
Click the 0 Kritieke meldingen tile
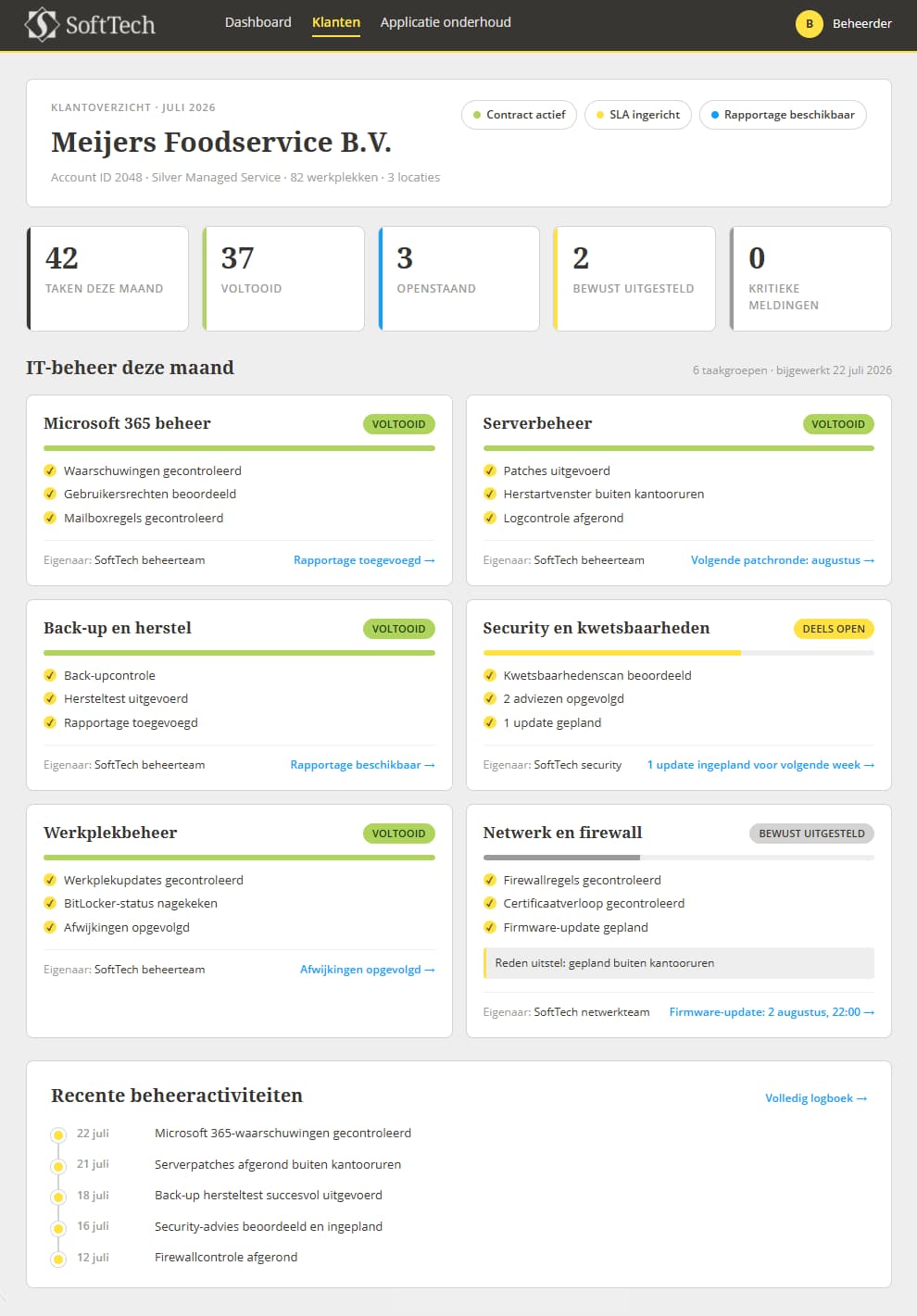coord(810,279)
